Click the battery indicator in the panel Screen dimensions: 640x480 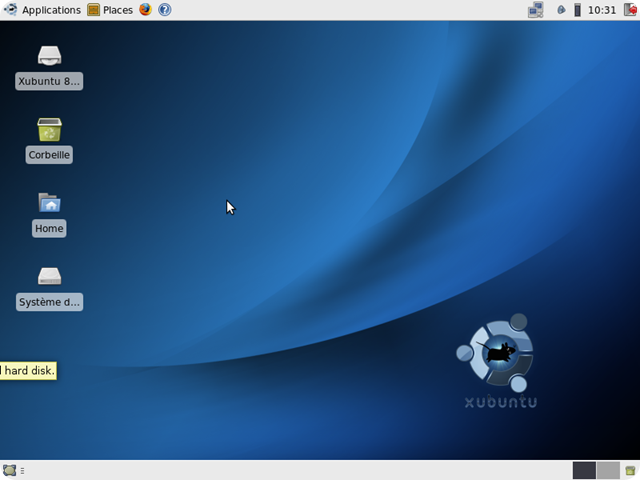click(x=577, y=10)
